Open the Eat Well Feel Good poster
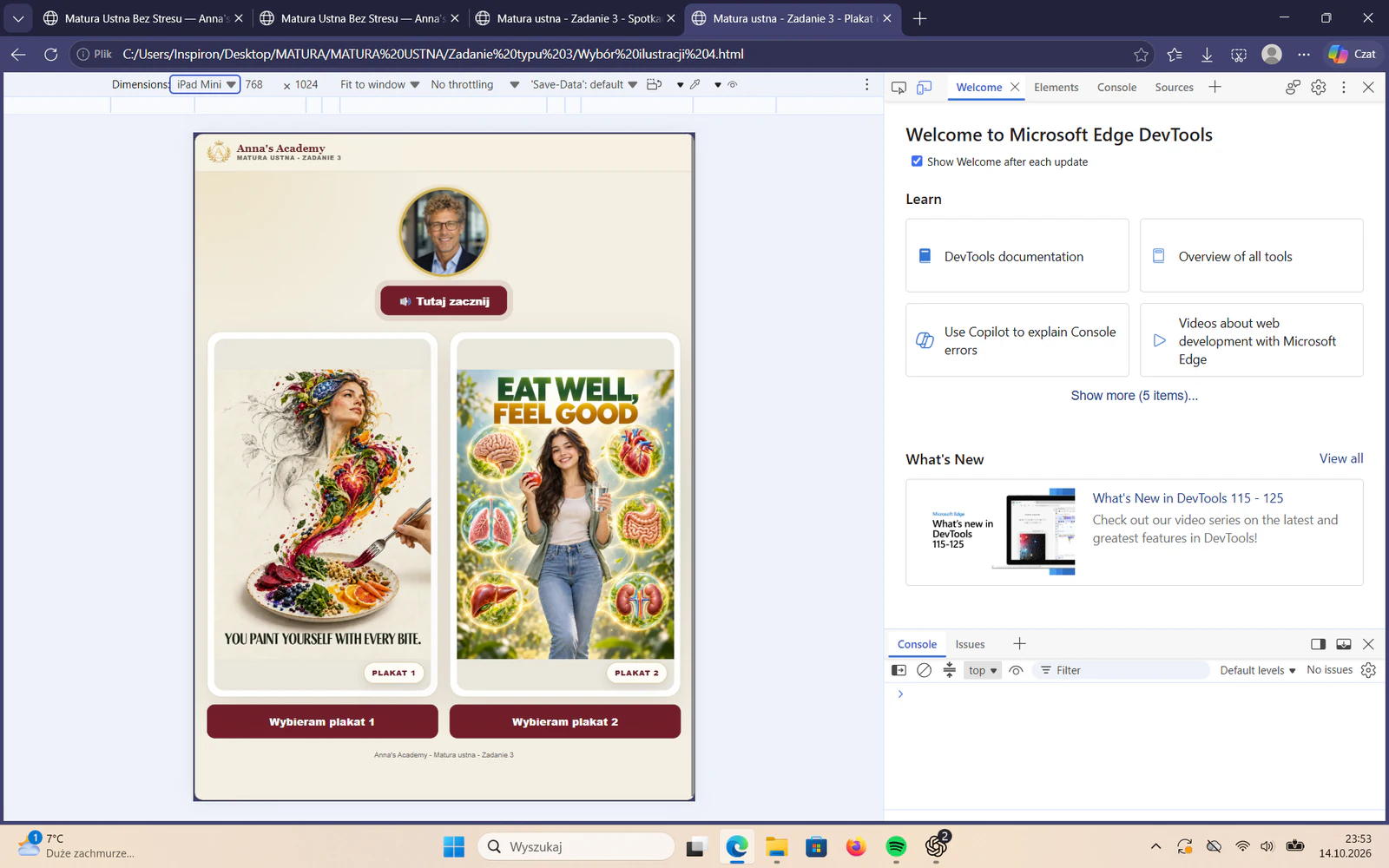Image resolution: width=1389 pixels, height=868 pixels. [x=565, y=514]
